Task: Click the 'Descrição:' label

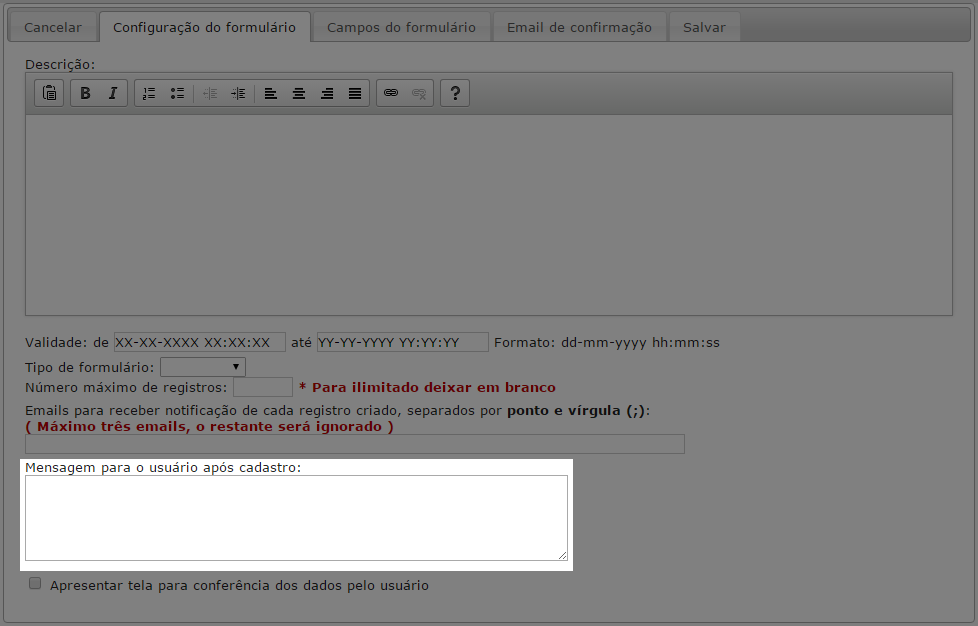Action: pyautogui.click(x=60, y=64)
